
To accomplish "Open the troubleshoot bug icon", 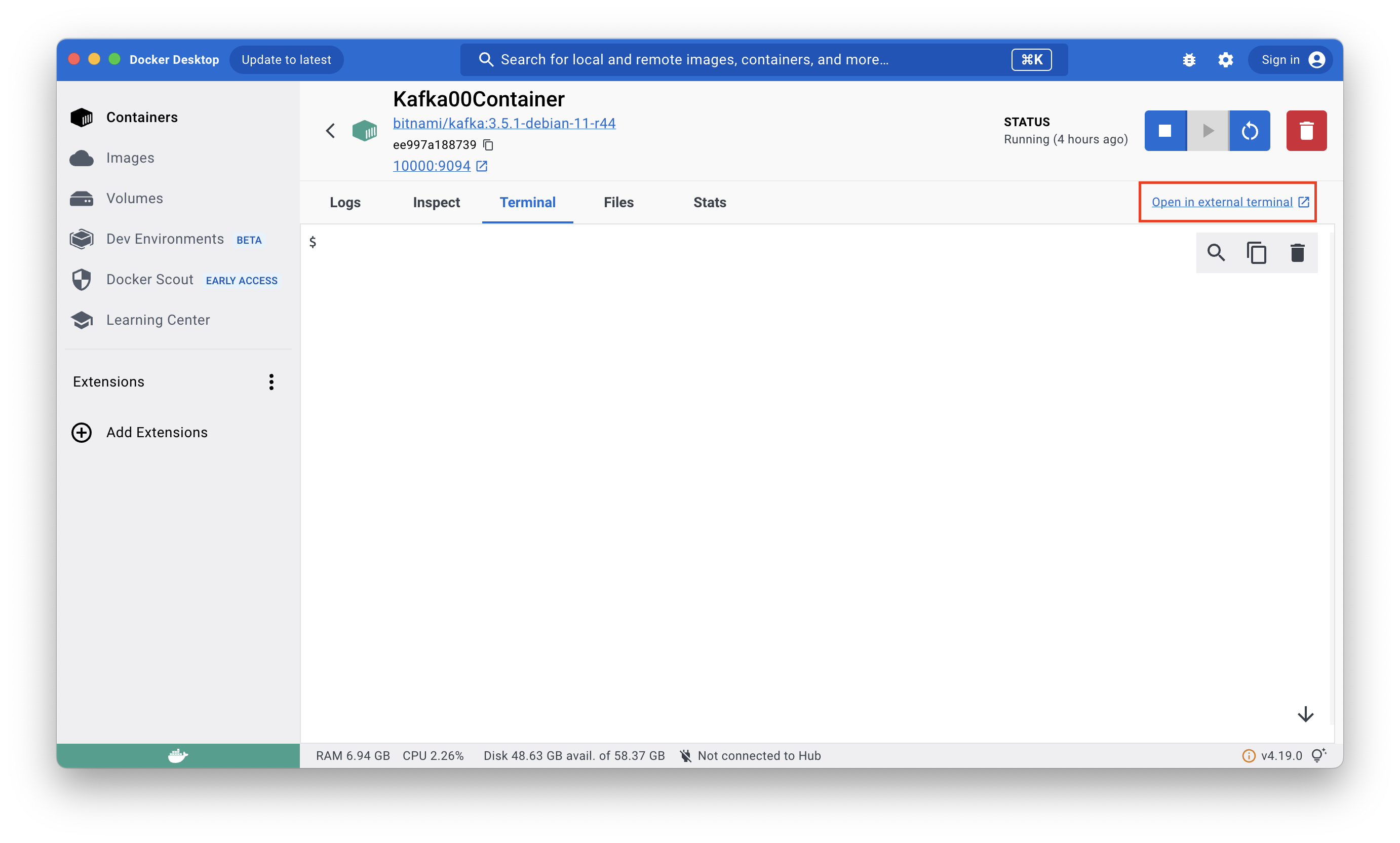I will coord(1189,60).
